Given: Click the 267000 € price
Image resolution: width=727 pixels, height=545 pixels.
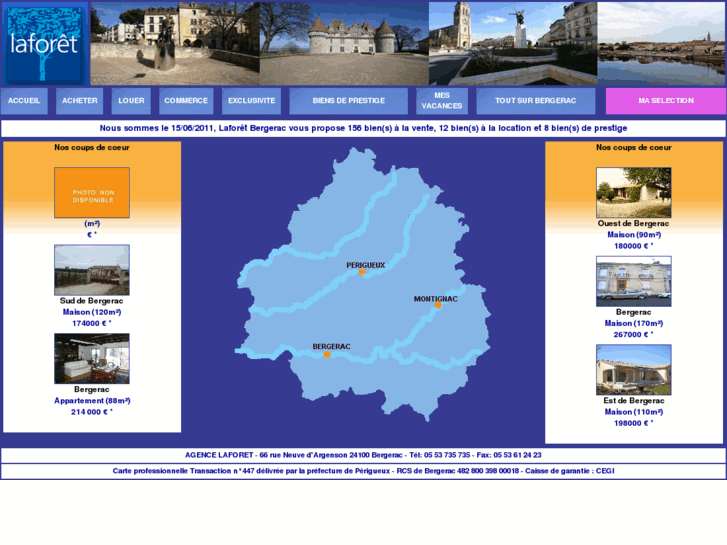Looking at the screenshot, I should click(633, 334).
